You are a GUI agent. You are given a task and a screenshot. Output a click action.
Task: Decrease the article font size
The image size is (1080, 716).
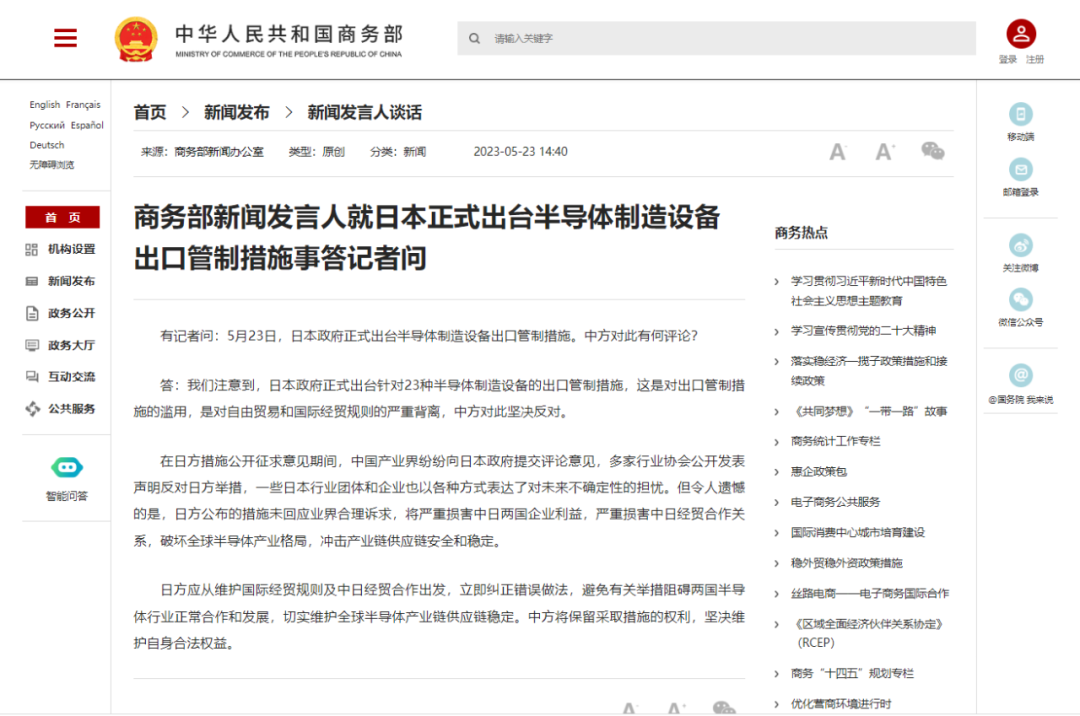click(838, 151)
